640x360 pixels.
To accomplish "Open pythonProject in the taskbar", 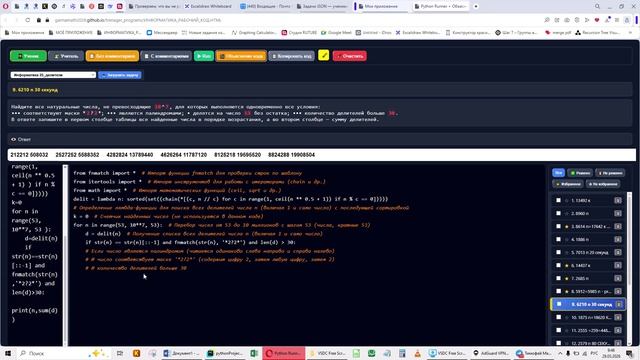I will pyautogui.click(x=224, y=353).
